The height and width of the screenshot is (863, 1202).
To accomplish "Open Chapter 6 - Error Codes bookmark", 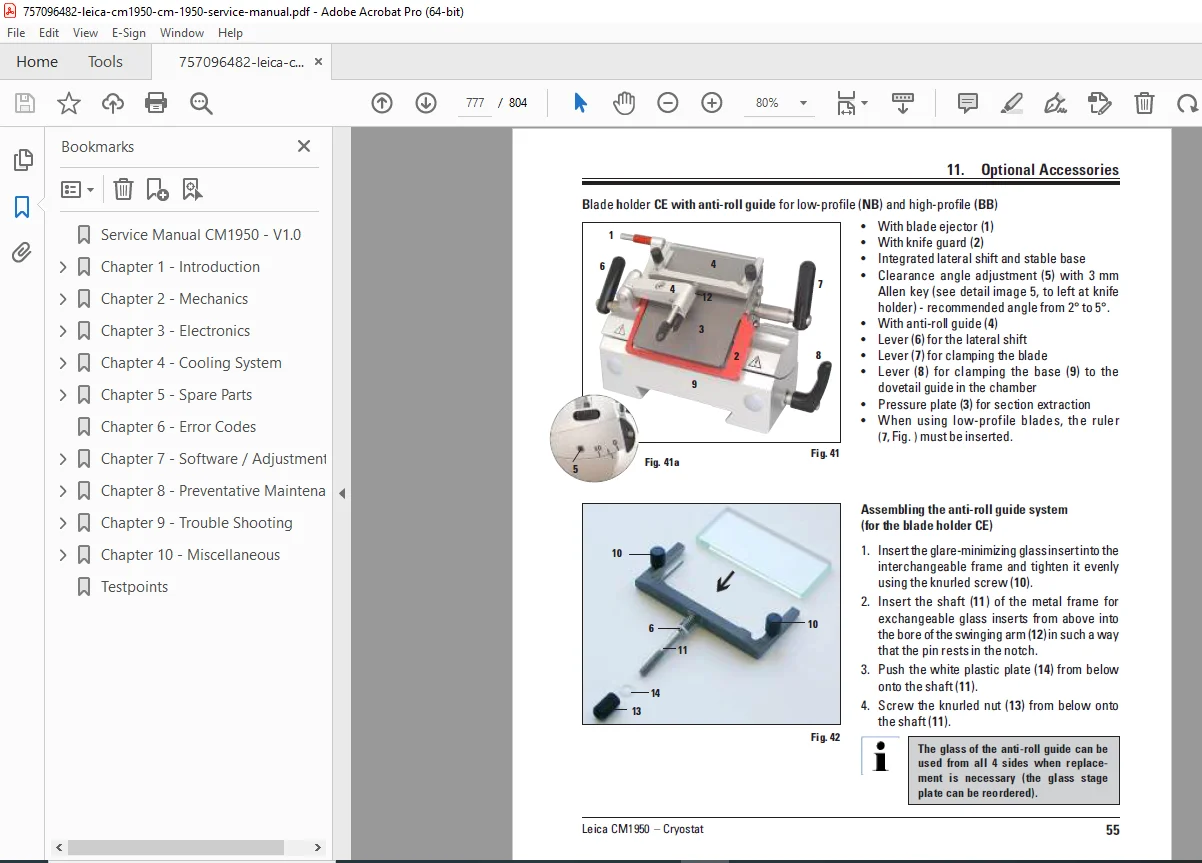I will click(x=178, y=427).
